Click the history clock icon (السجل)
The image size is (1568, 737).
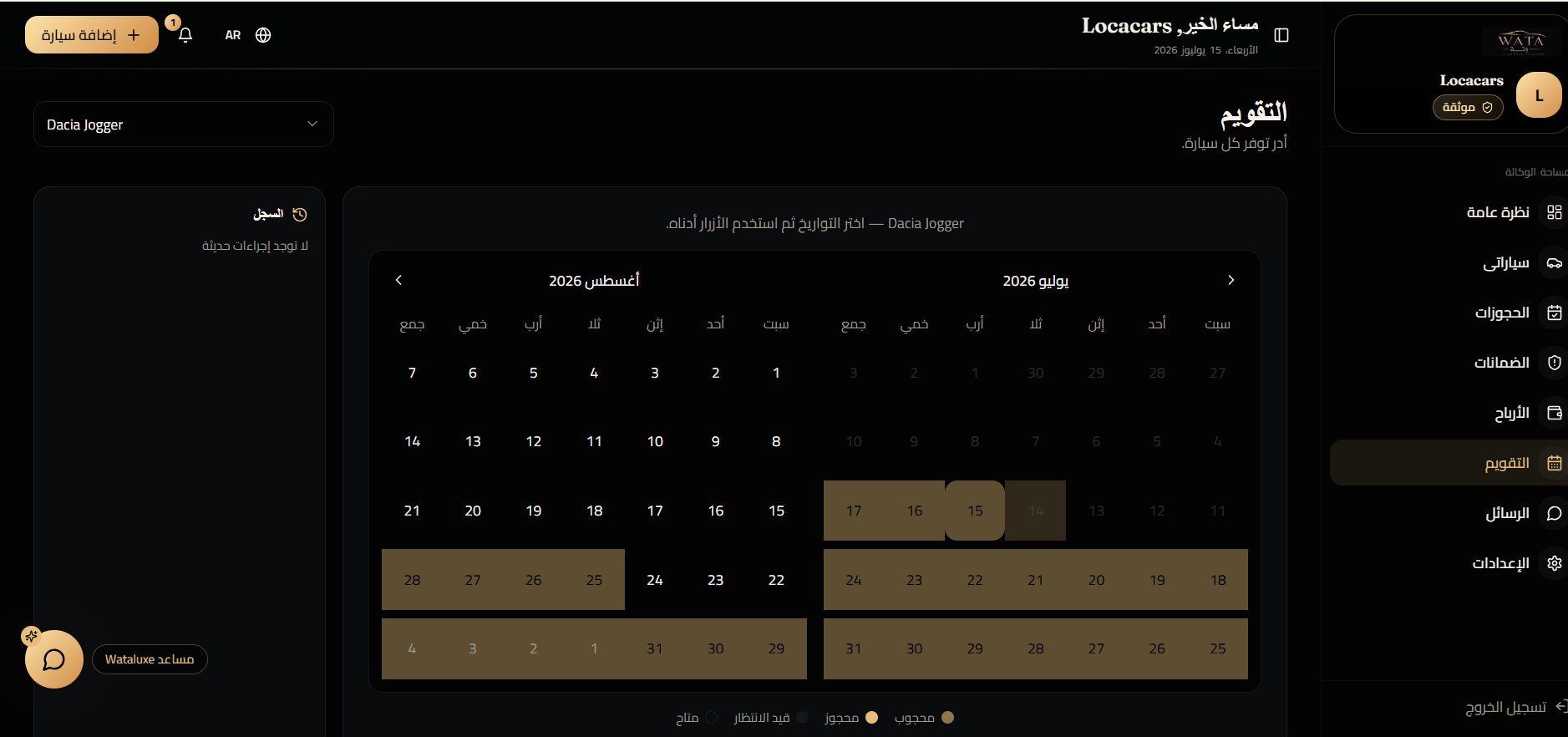click(300, 215)
